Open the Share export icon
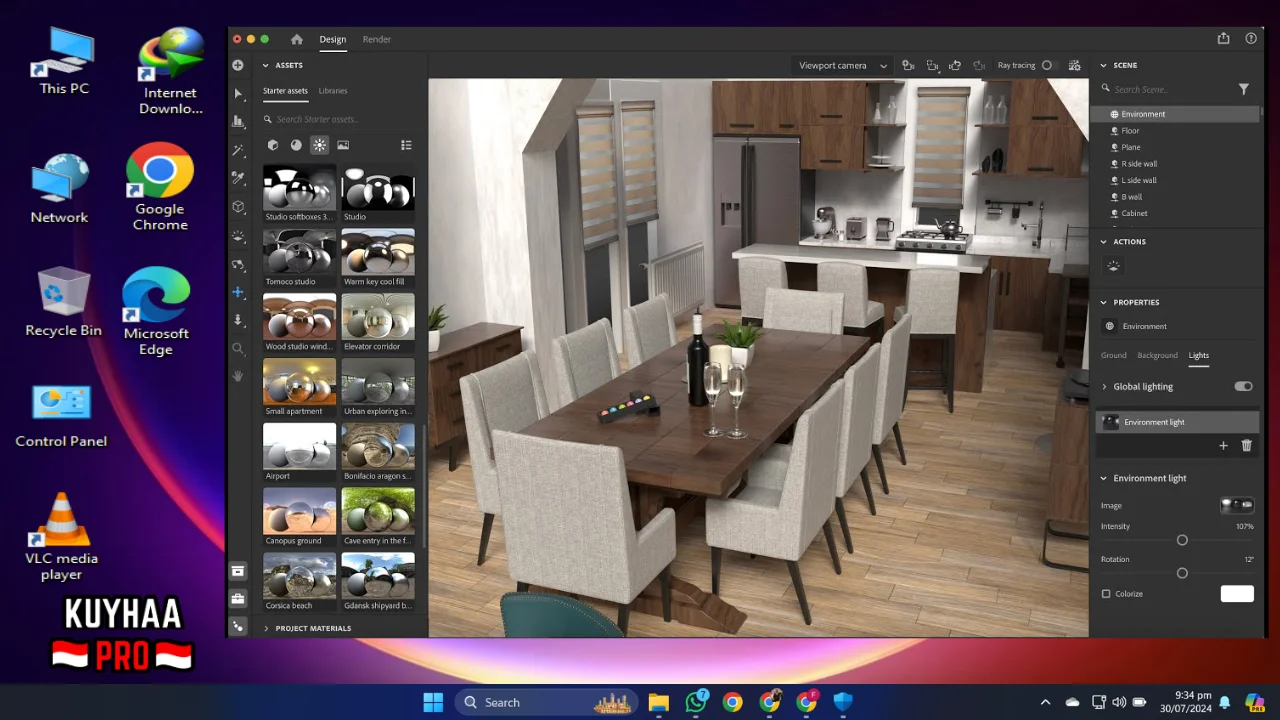 tap(1223, 38)
